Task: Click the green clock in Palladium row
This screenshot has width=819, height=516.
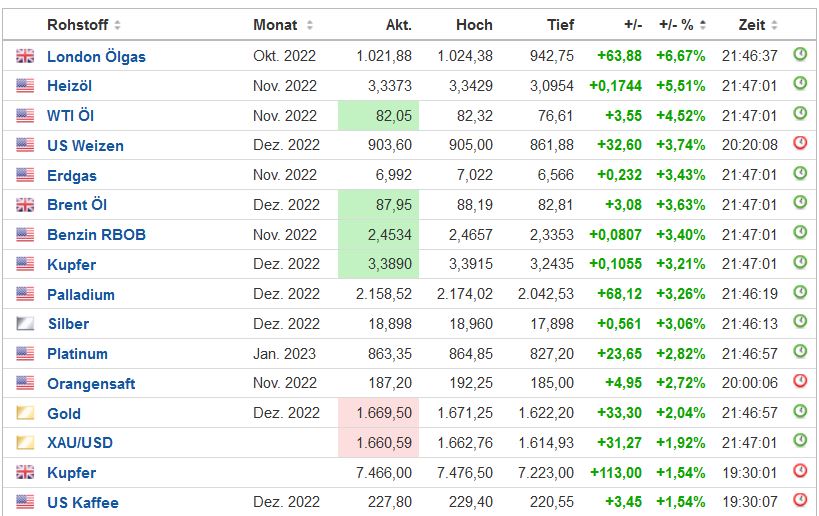Action: coord(800,293)
